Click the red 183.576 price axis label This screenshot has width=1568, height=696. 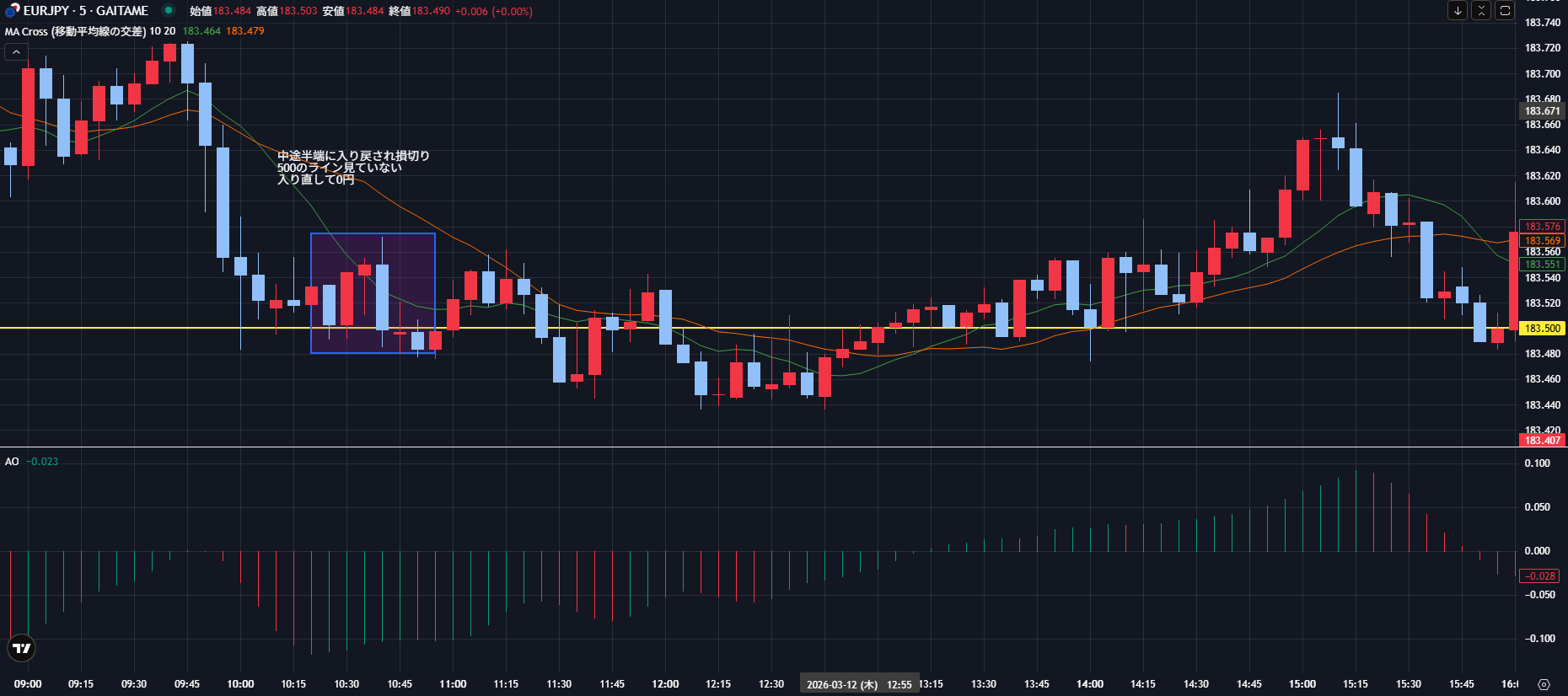pyautogui.click(x=1542, y=227)
